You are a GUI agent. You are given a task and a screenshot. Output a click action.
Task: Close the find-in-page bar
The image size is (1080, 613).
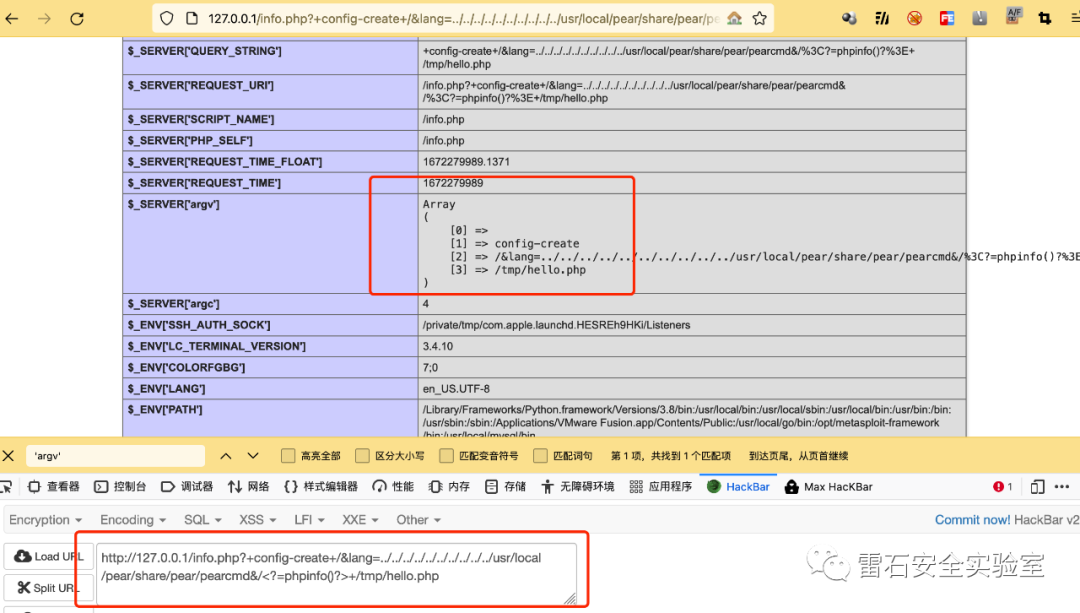(8, 456)
